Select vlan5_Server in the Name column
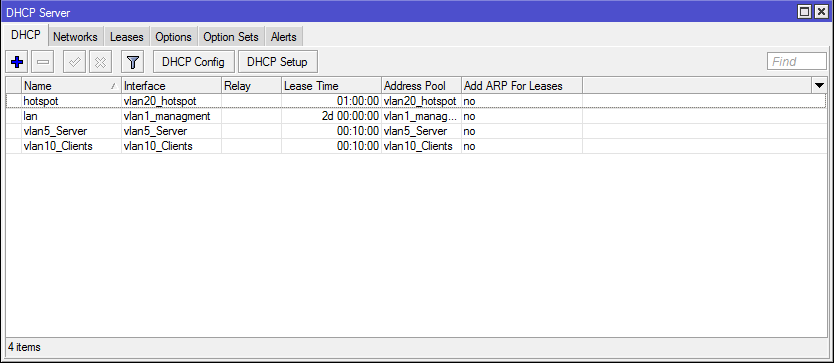Image resolution: width=834 pixels, height=363 pixels. (55, 131)
